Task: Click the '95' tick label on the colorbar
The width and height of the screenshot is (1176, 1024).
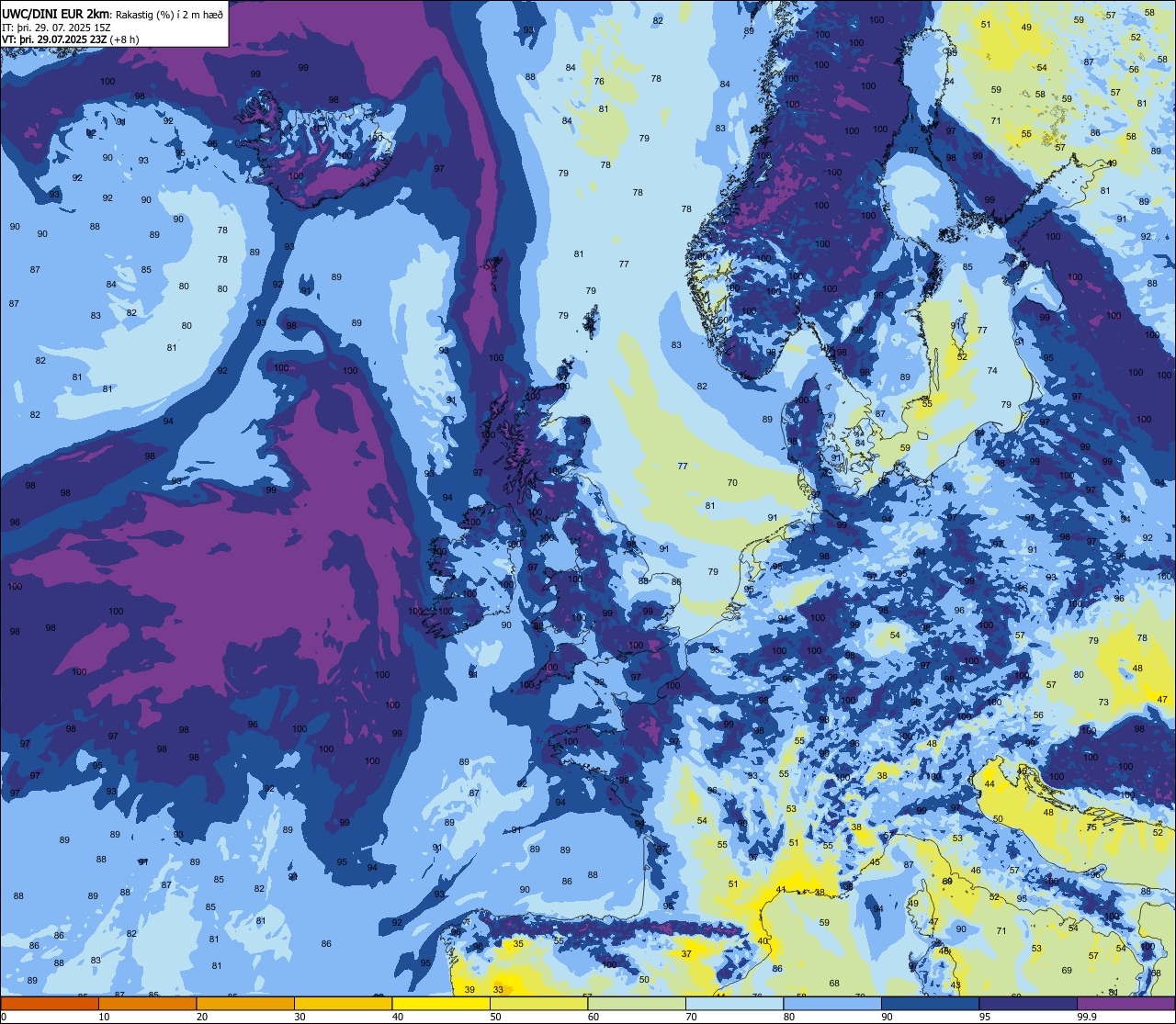Action: tap(985, 1017)
